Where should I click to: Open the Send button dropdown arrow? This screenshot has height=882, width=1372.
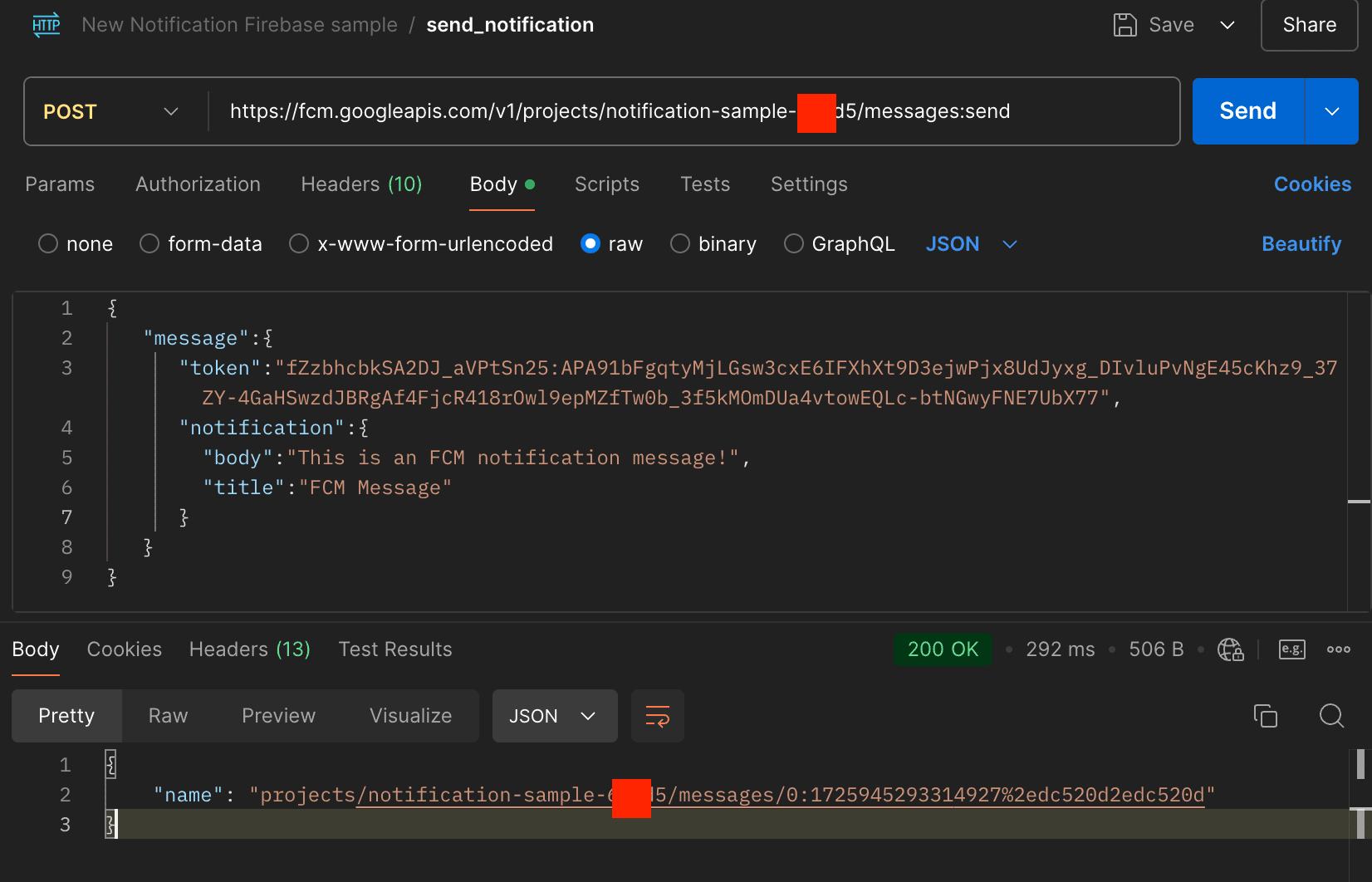tap(1332, 111)
